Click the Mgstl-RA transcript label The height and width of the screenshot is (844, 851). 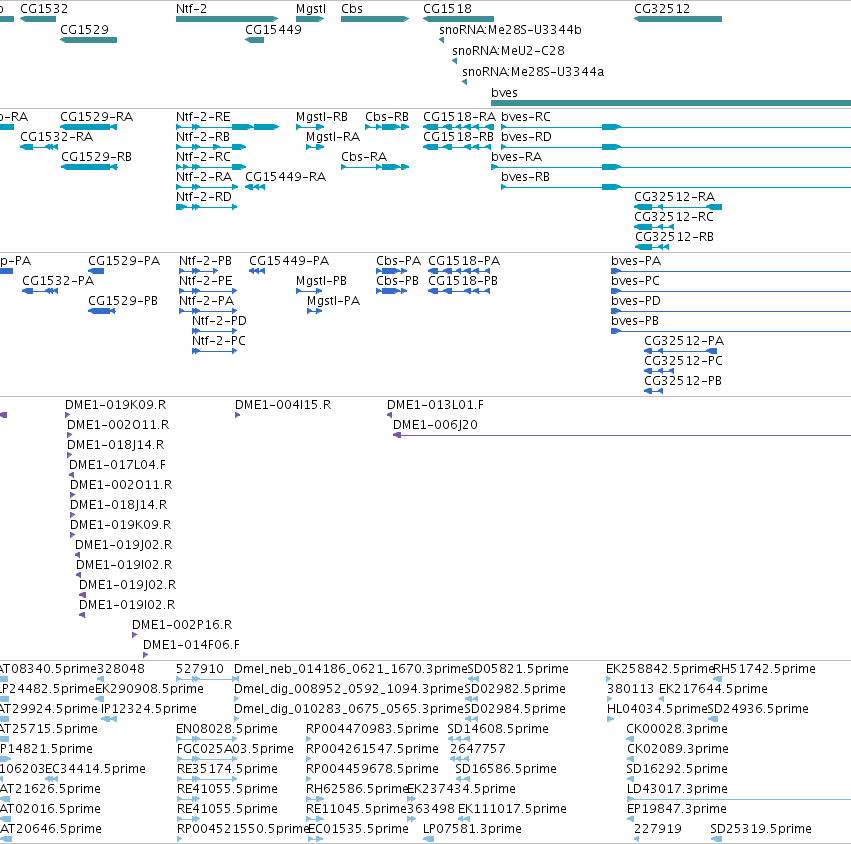(x=333, y=137)
